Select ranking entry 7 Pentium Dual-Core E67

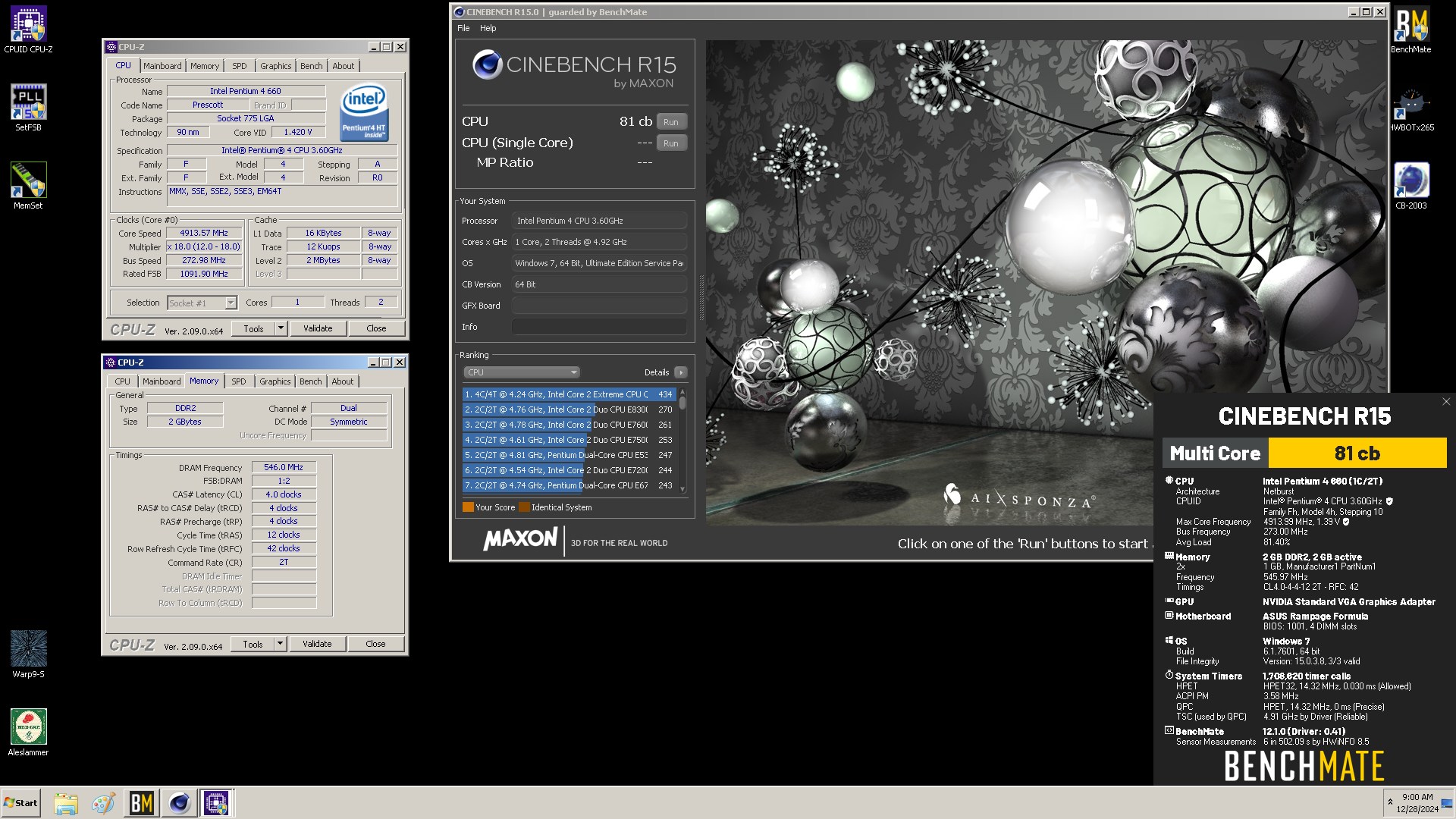pos(569,485)
